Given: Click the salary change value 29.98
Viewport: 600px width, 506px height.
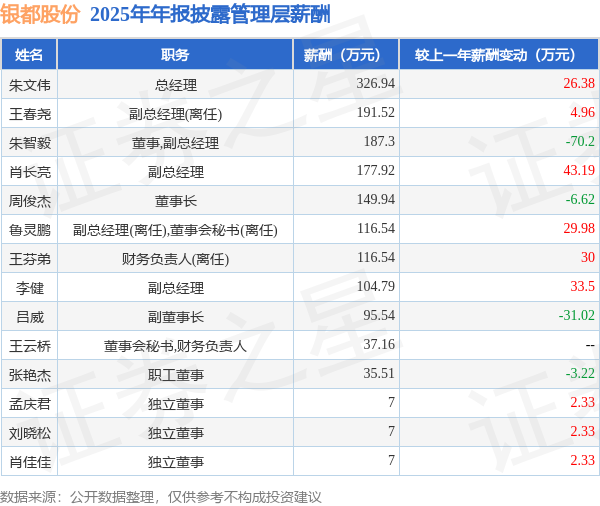Looking at the screenshot, I should (579, 228).
